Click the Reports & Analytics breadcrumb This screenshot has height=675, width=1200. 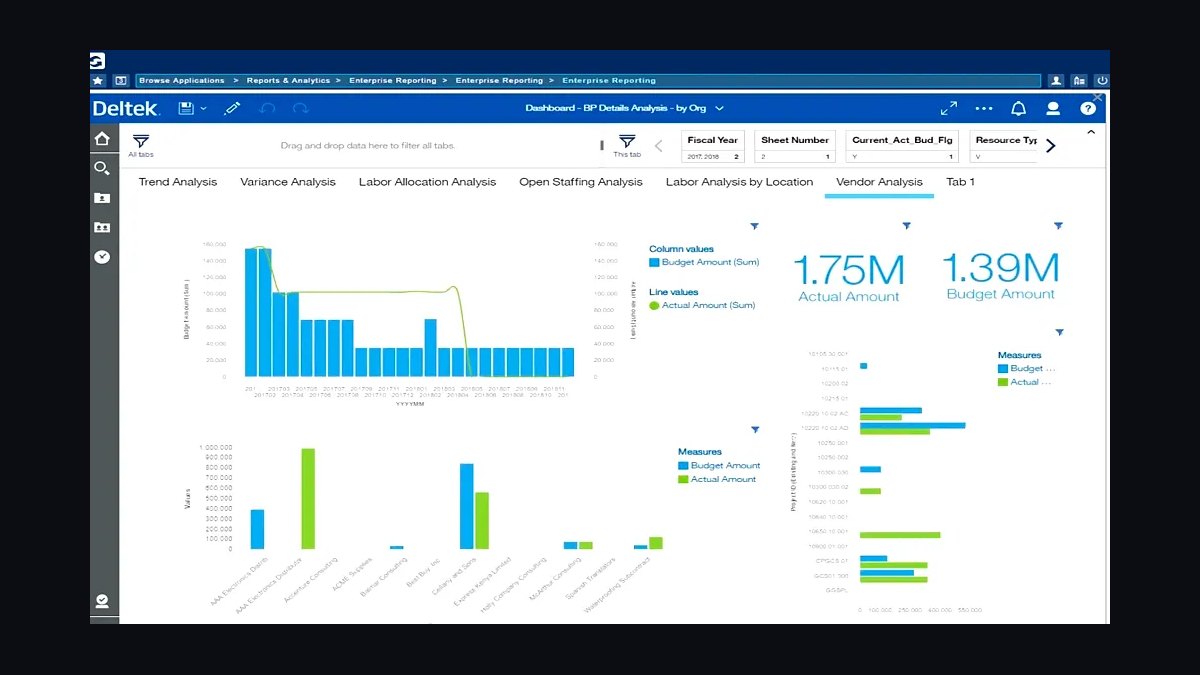(x=288, y=80)
